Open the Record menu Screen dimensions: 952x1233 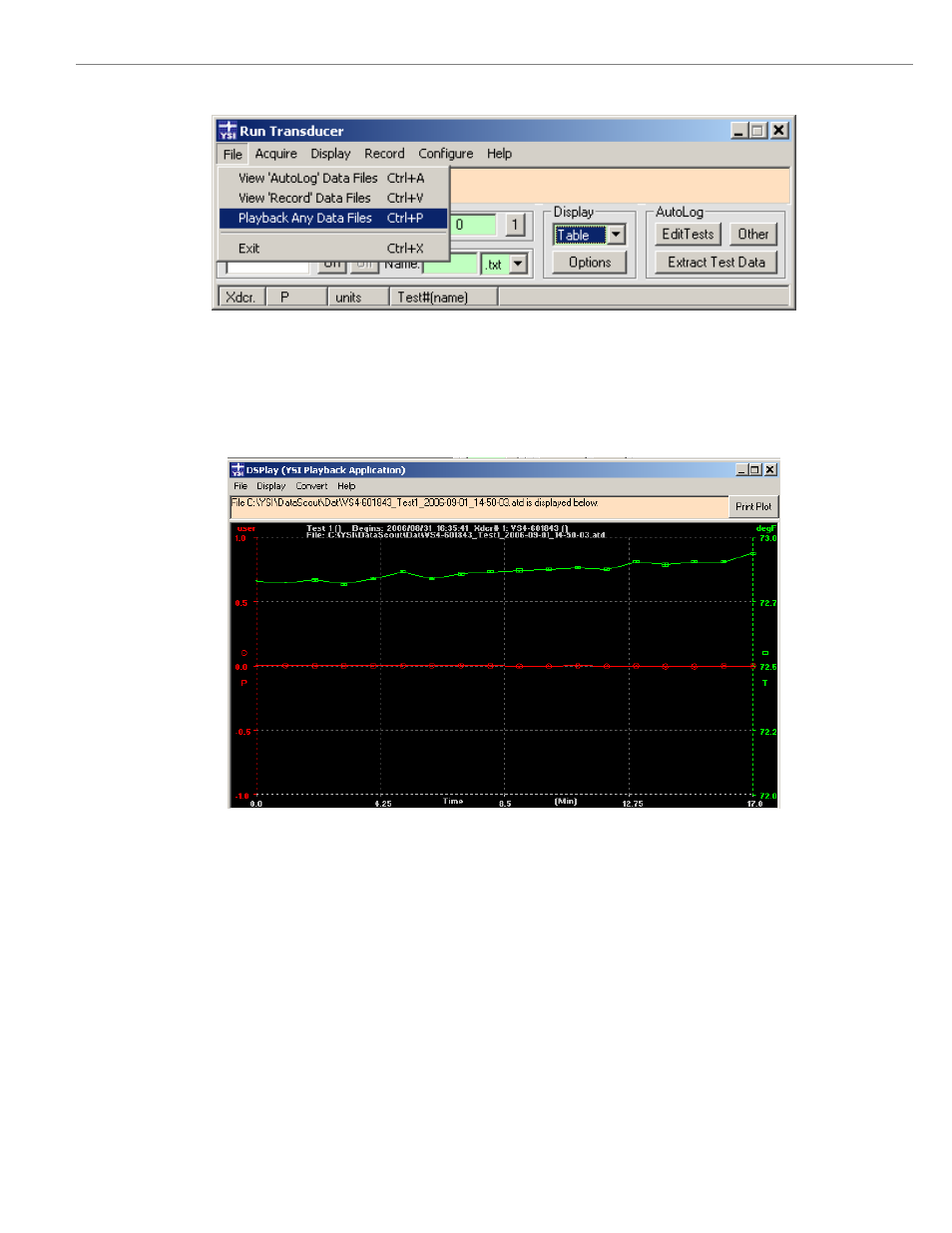tap(384, 154)
